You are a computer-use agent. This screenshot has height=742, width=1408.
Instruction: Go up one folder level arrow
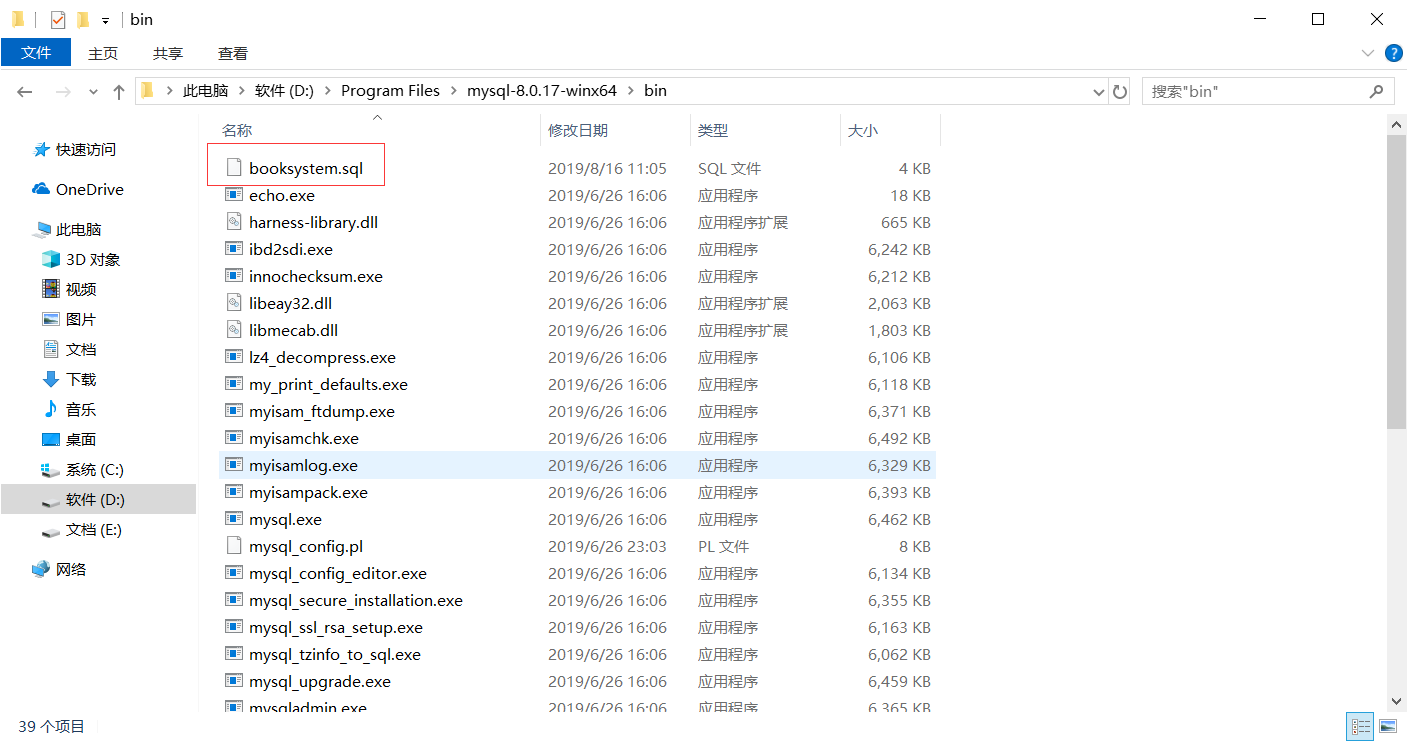pos(119,91)
